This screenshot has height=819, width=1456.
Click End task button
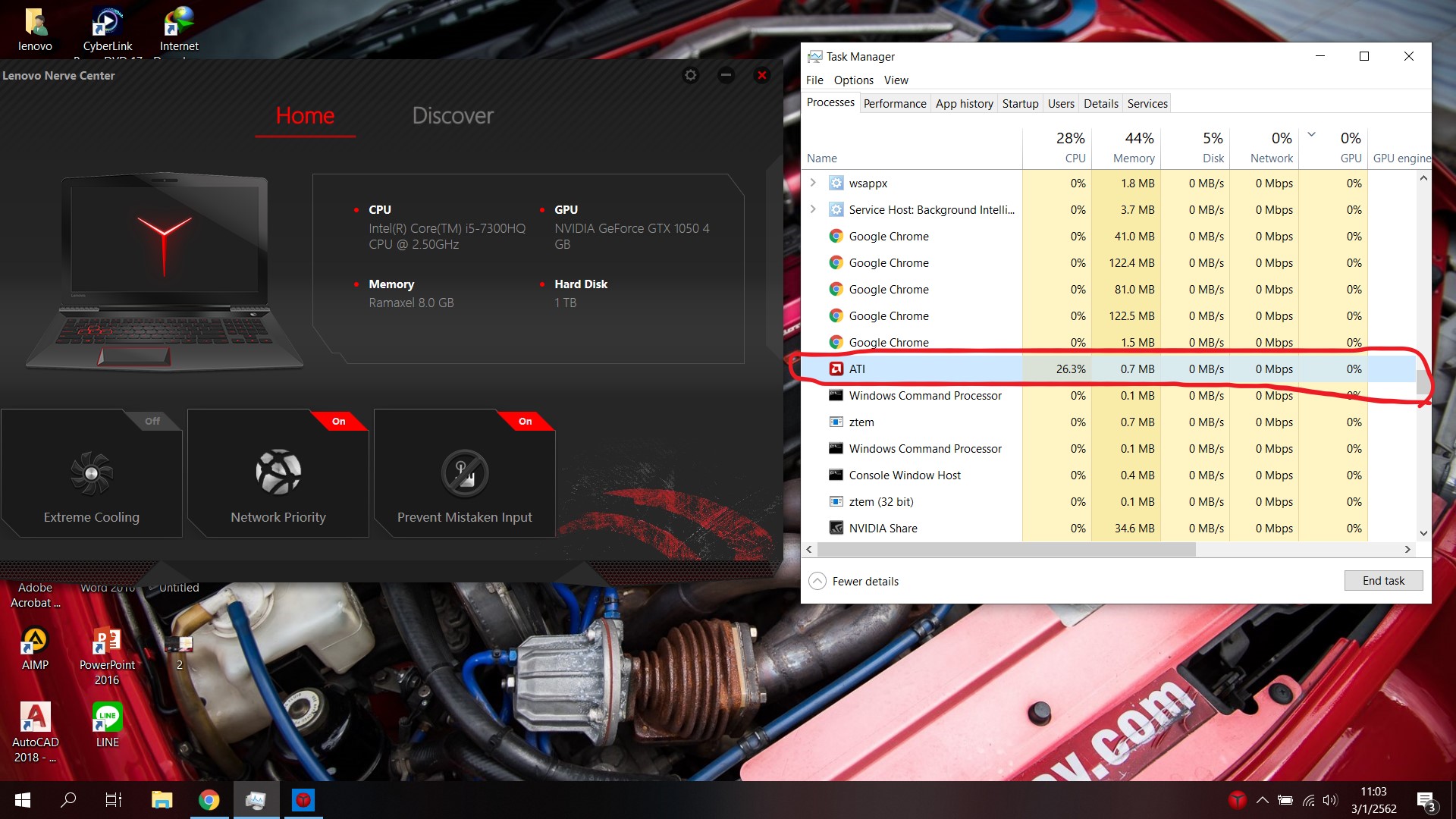(1383, 580)
